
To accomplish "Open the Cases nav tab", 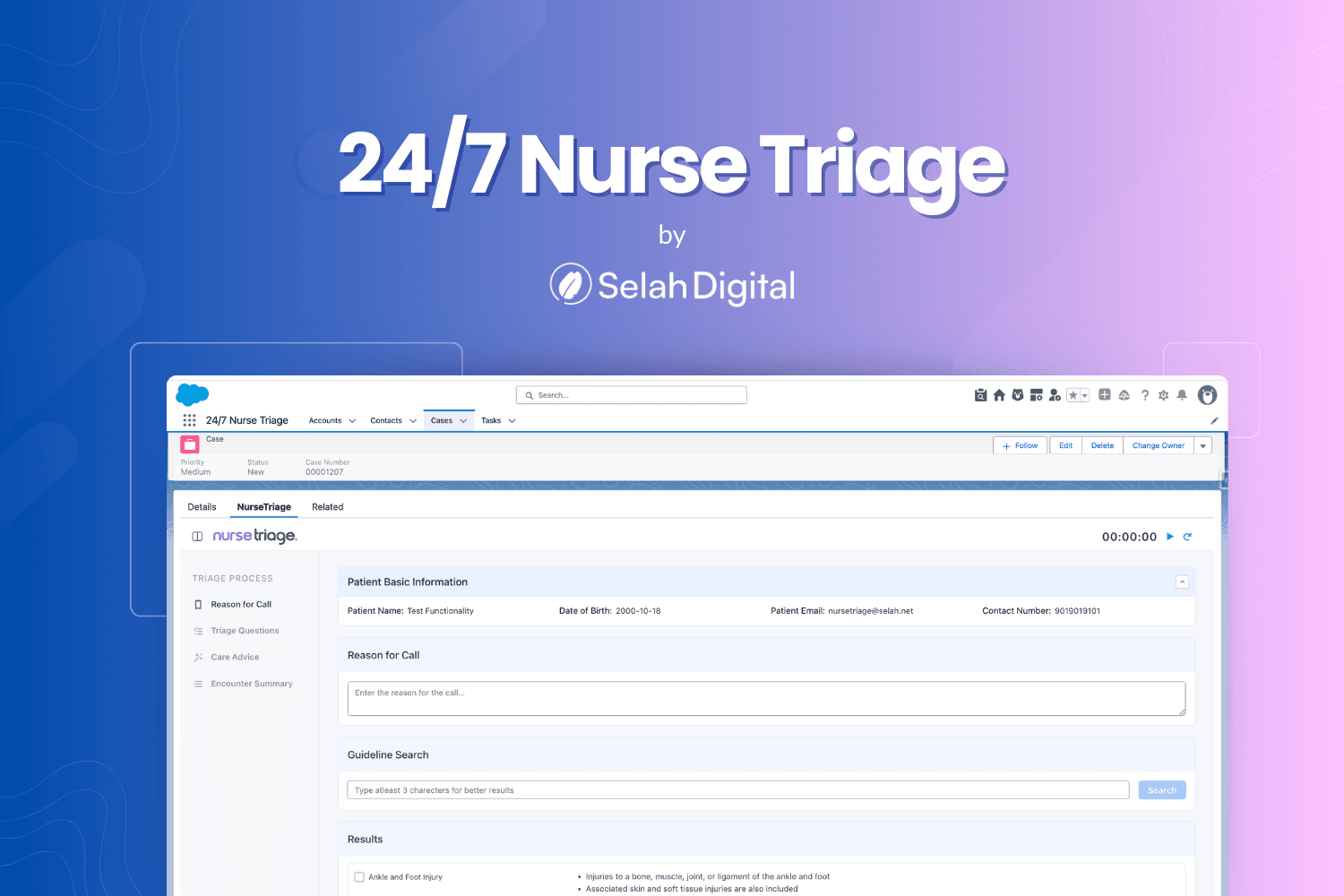I will coord(442,420).
